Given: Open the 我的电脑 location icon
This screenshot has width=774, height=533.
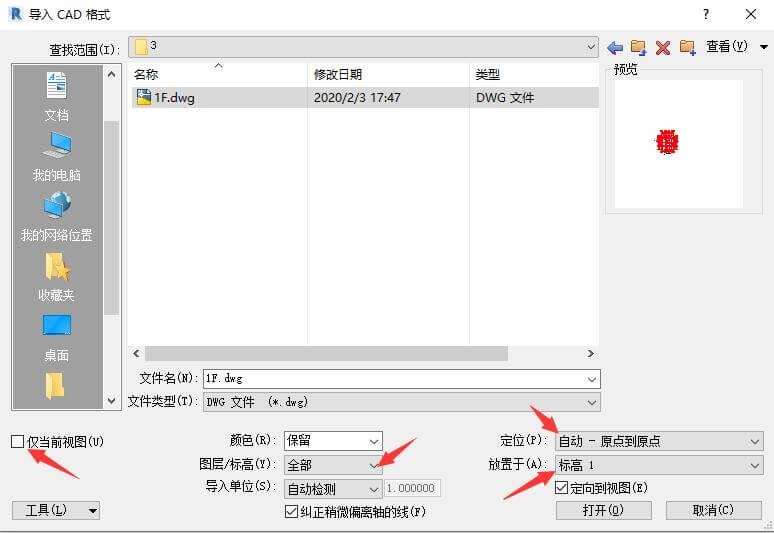Looking at the screenshot, I should tap(57, 157).
